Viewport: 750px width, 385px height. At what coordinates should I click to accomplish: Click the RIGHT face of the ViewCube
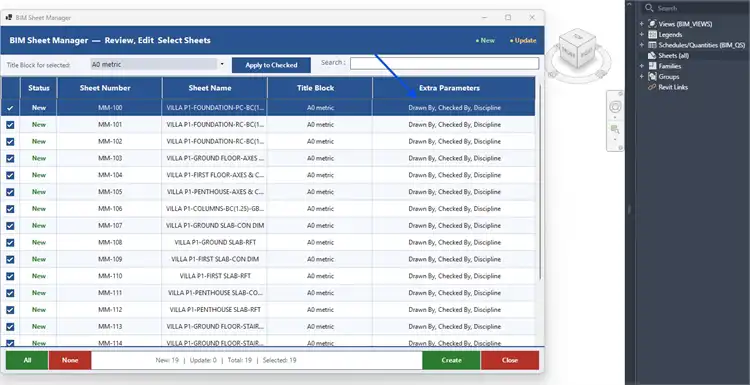point(586,51)
